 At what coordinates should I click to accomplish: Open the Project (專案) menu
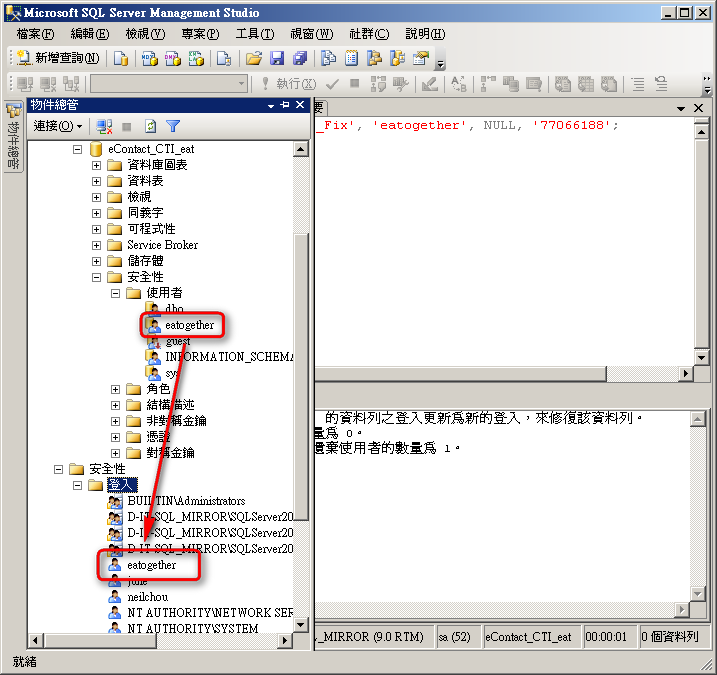[200, 34]
